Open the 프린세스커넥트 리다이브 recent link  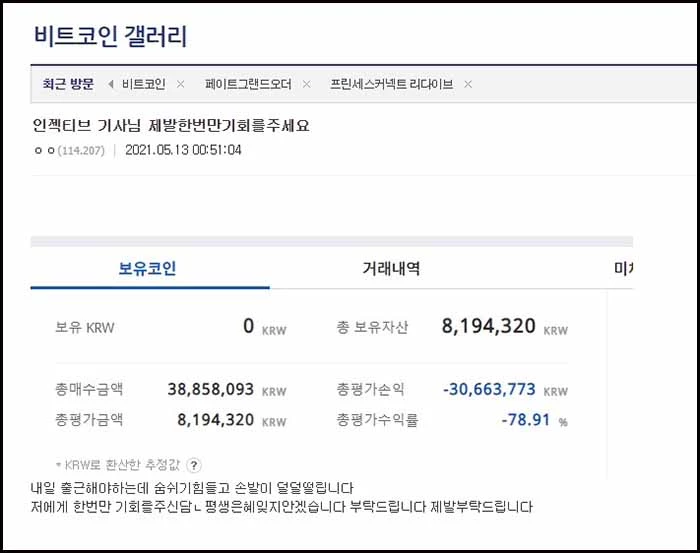coord(392,84)
